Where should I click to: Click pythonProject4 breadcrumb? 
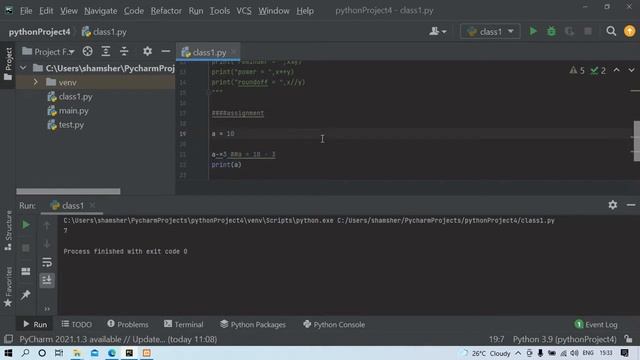(x=40, y=32)
